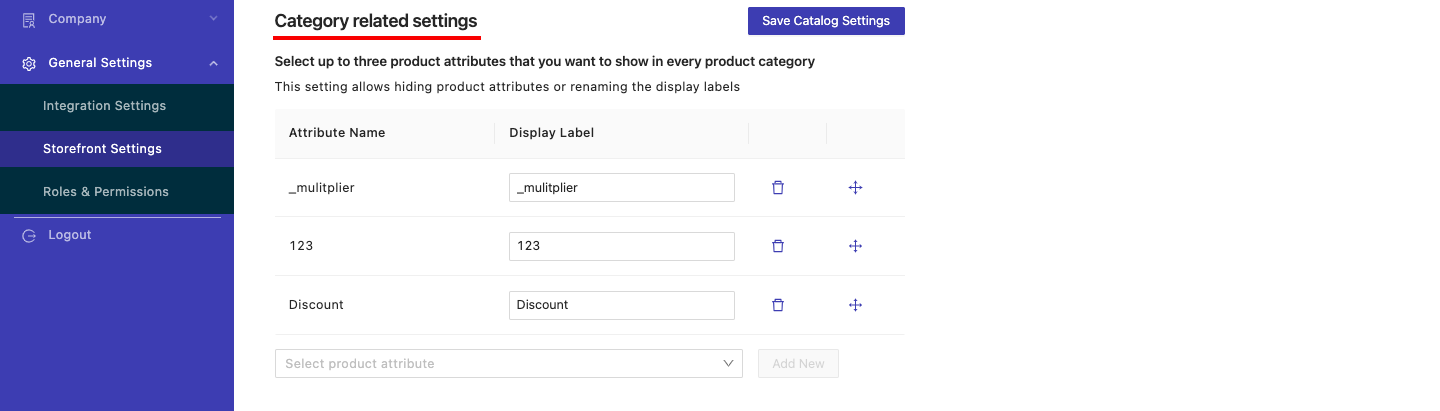Click the General Settings gear icon
Screen dimensions: 1440x411
29,63
